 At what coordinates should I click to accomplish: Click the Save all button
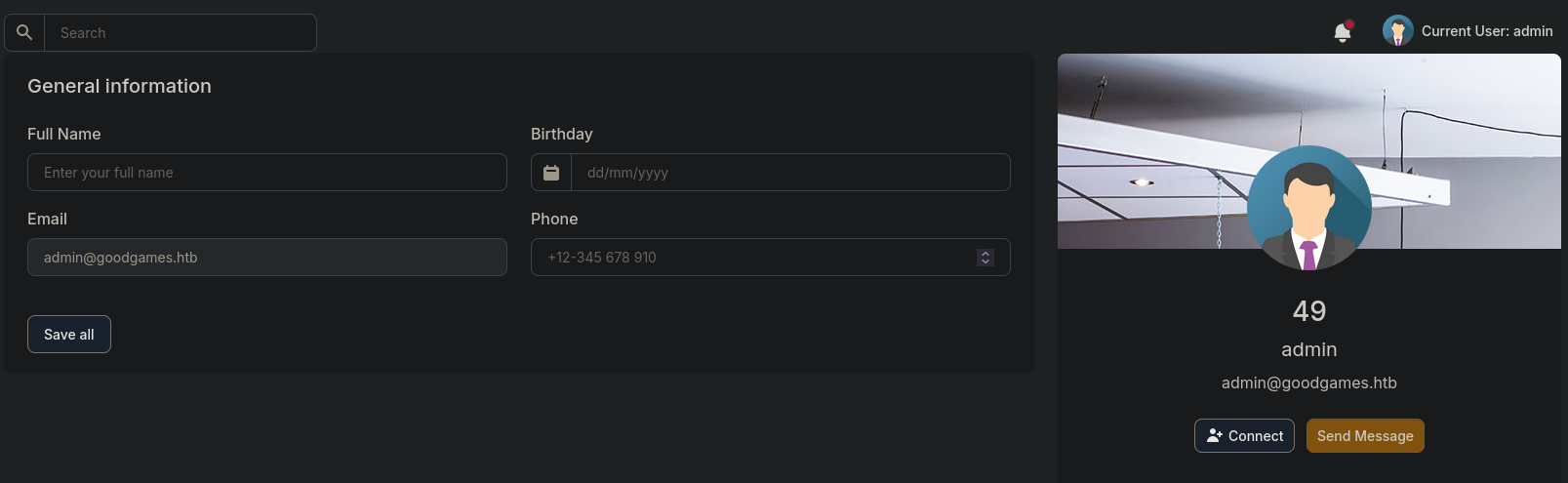pos(69,335)
